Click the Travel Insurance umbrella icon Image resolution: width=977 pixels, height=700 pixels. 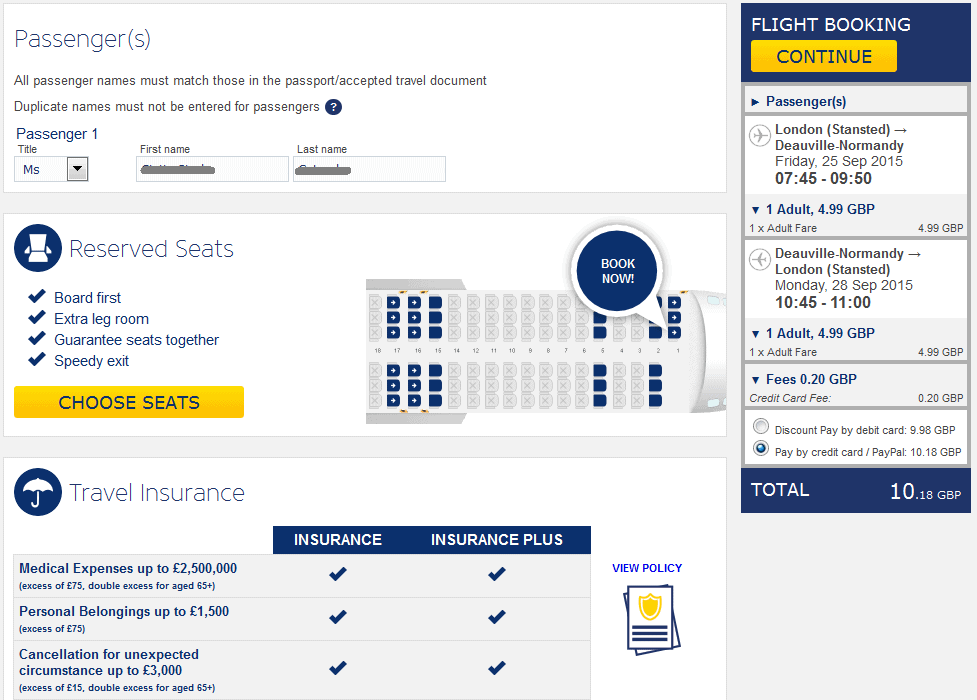click(x=38, y=492)
